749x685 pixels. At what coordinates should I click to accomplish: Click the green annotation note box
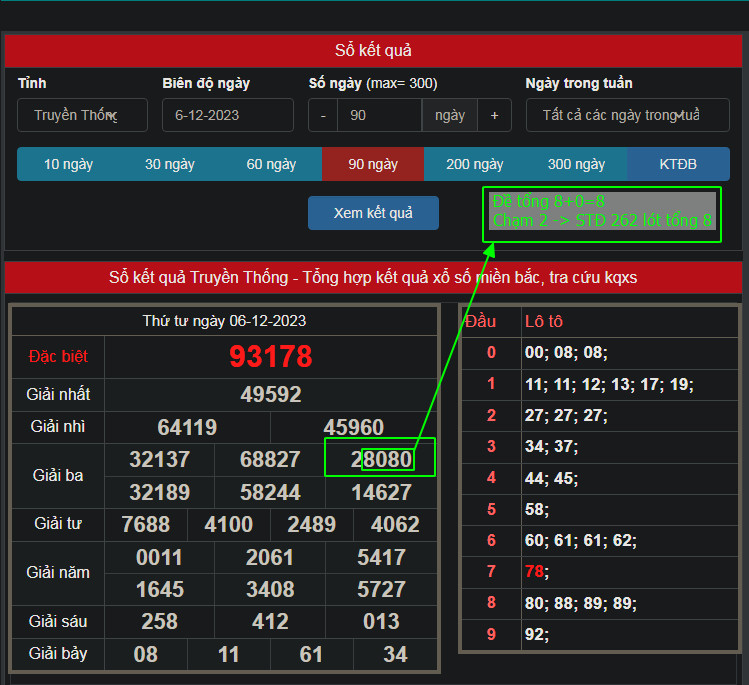[x=601, y=212]
